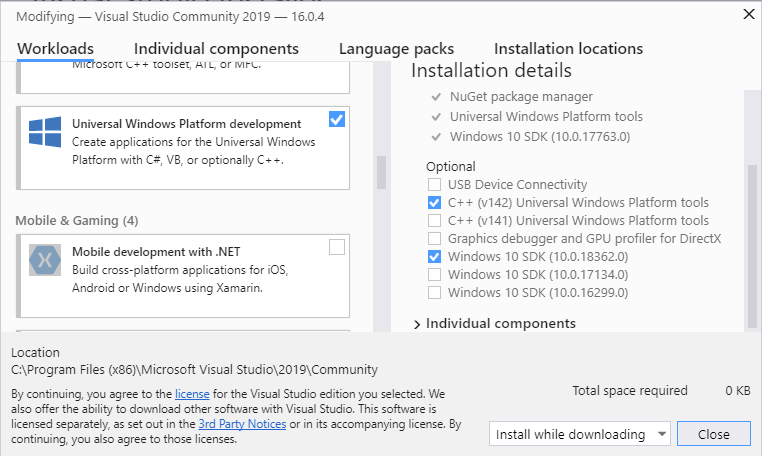Open the Install while downloading dropdown
This screenshot has width=762, height=456.
pos(579,434)
